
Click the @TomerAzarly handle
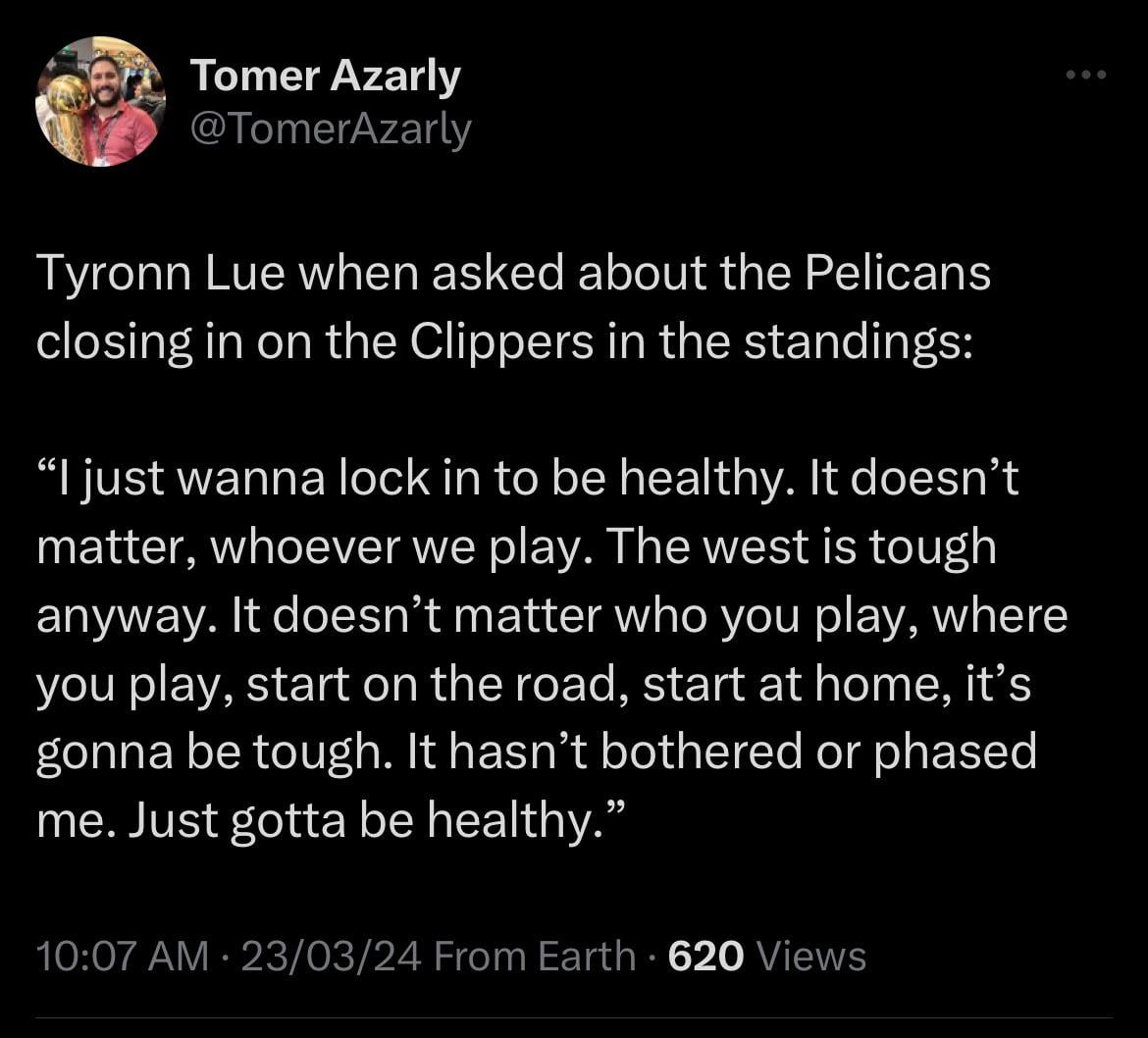(331, 129)
